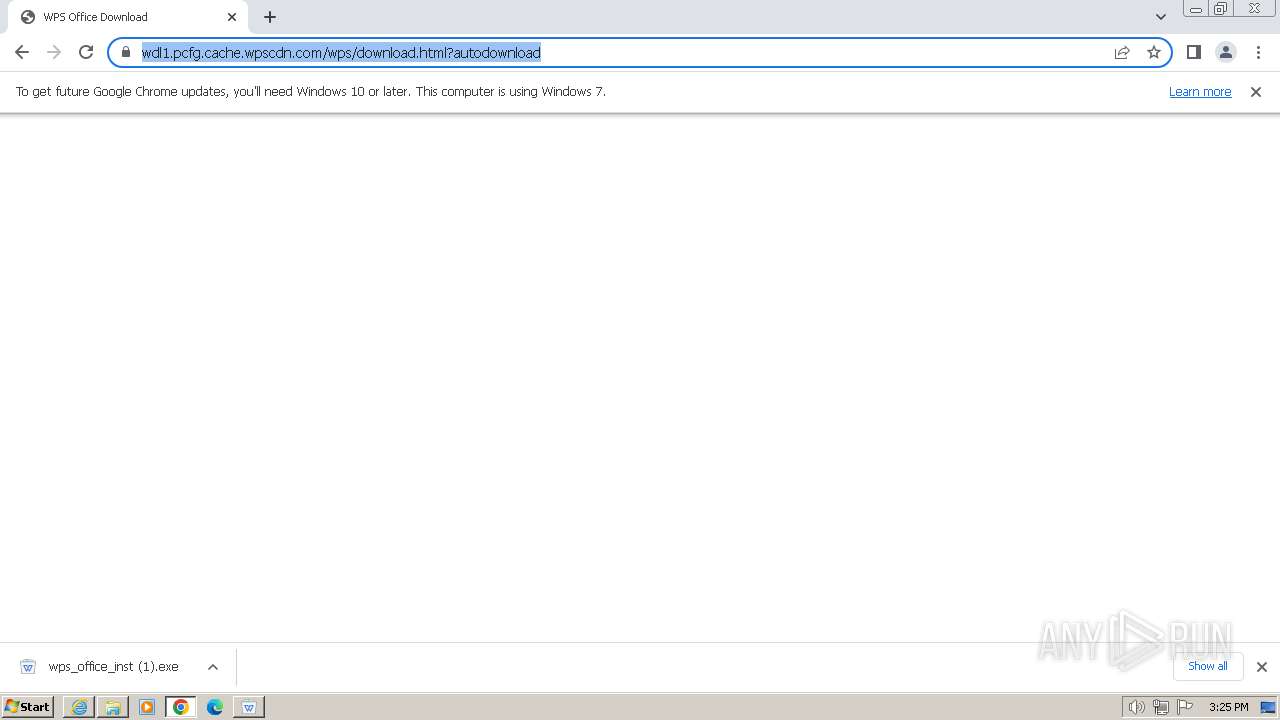Image resolution: width=1280 pixels, height=720 pixels.
Task: Open Windows Media Player taskbar icon
Action: coord(147,707)
